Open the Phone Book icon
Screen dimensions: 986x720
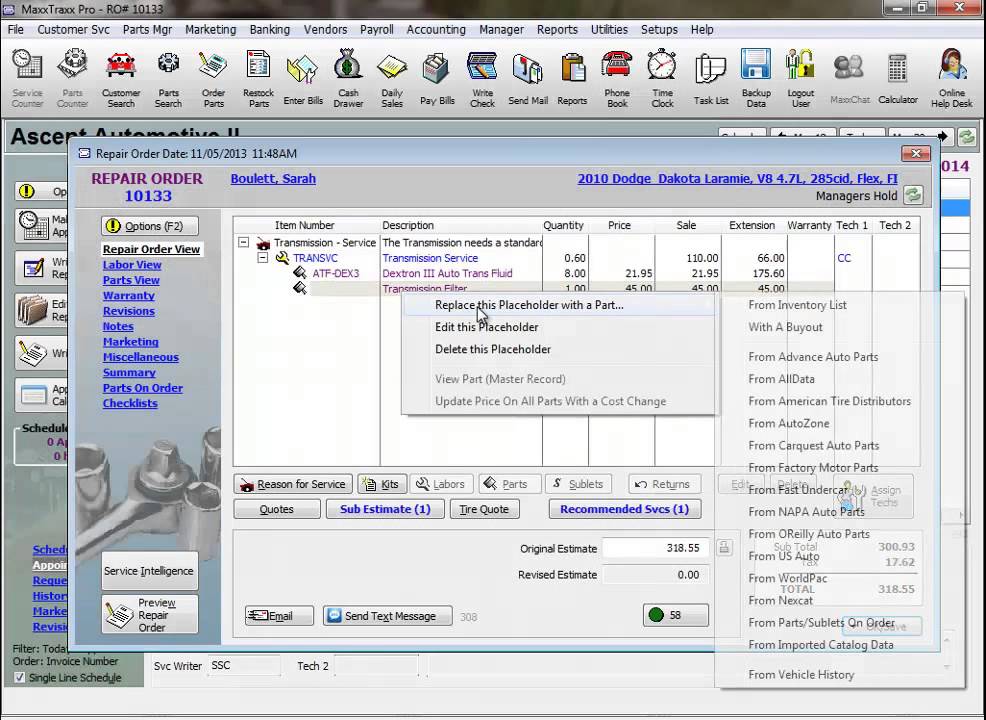click(617, 78)
